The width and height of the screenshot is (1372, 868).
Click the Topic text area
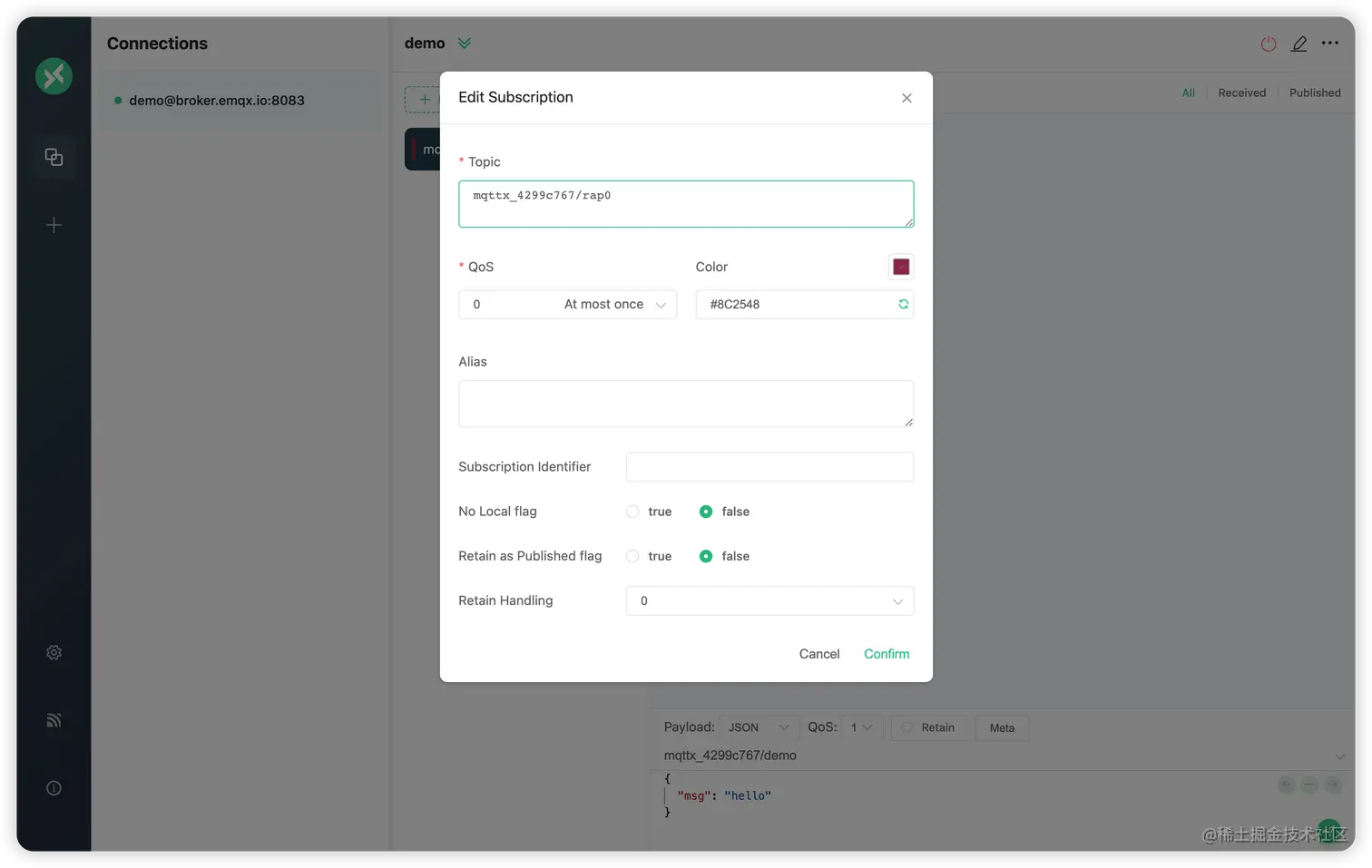(x=686, y=204)
